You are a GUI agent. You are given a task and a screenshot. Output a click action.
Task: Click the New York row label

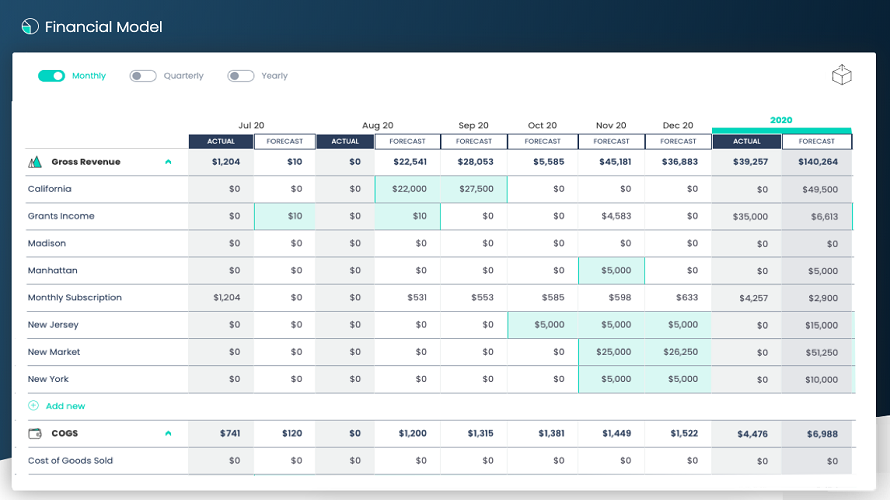[x=48, y=379]
